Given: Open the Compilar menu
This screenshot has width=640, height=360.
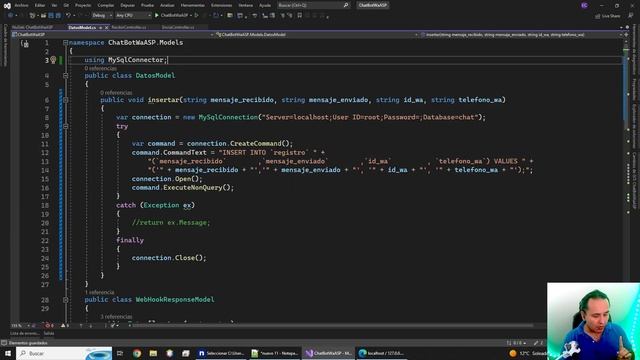Looking at the screenshot, I should click(x=105, y=5).
